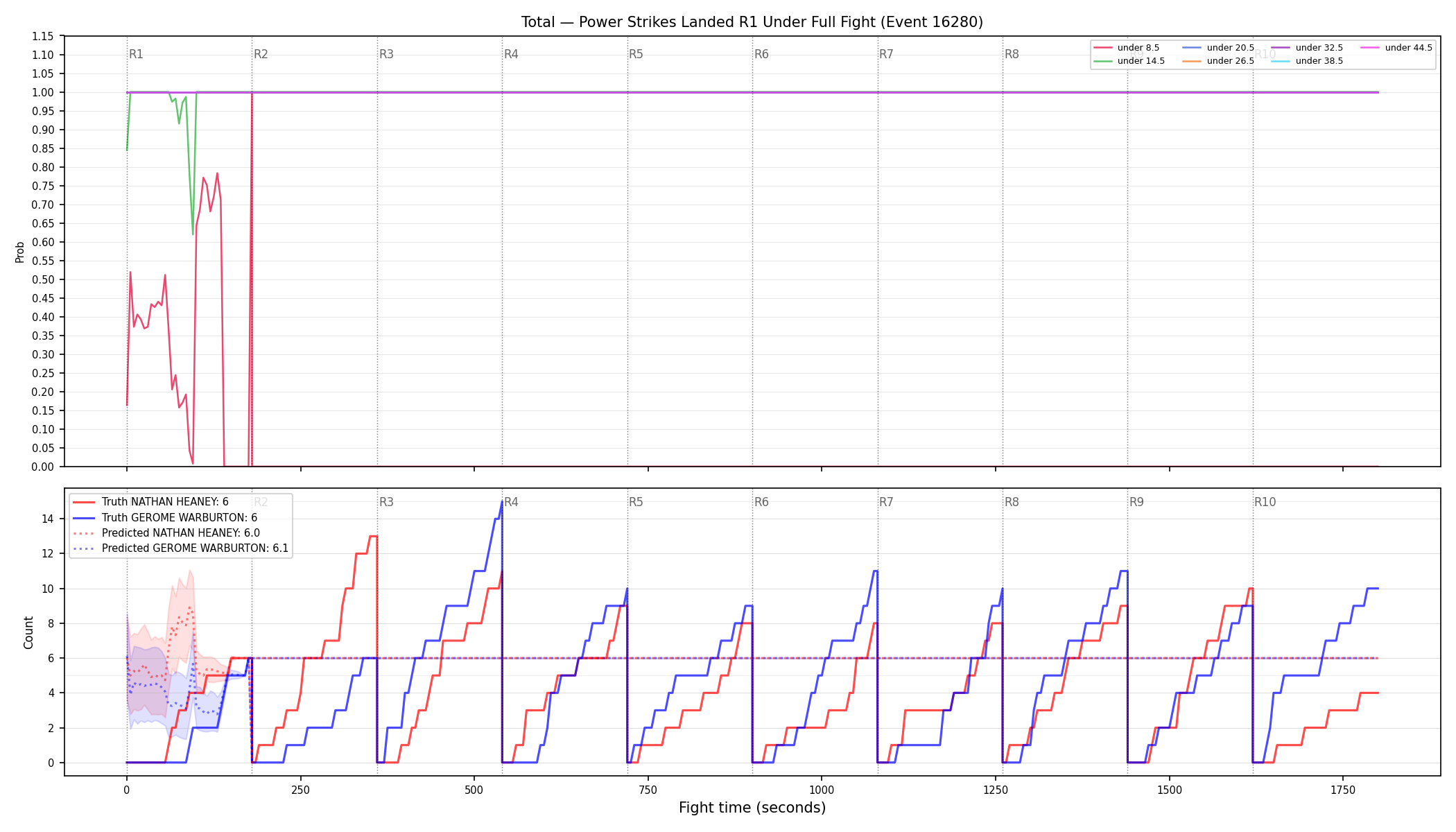This screenshot has width=1456, height=832.
Task: Click the R7 round label in the count chart
Action: coord(886,502)
